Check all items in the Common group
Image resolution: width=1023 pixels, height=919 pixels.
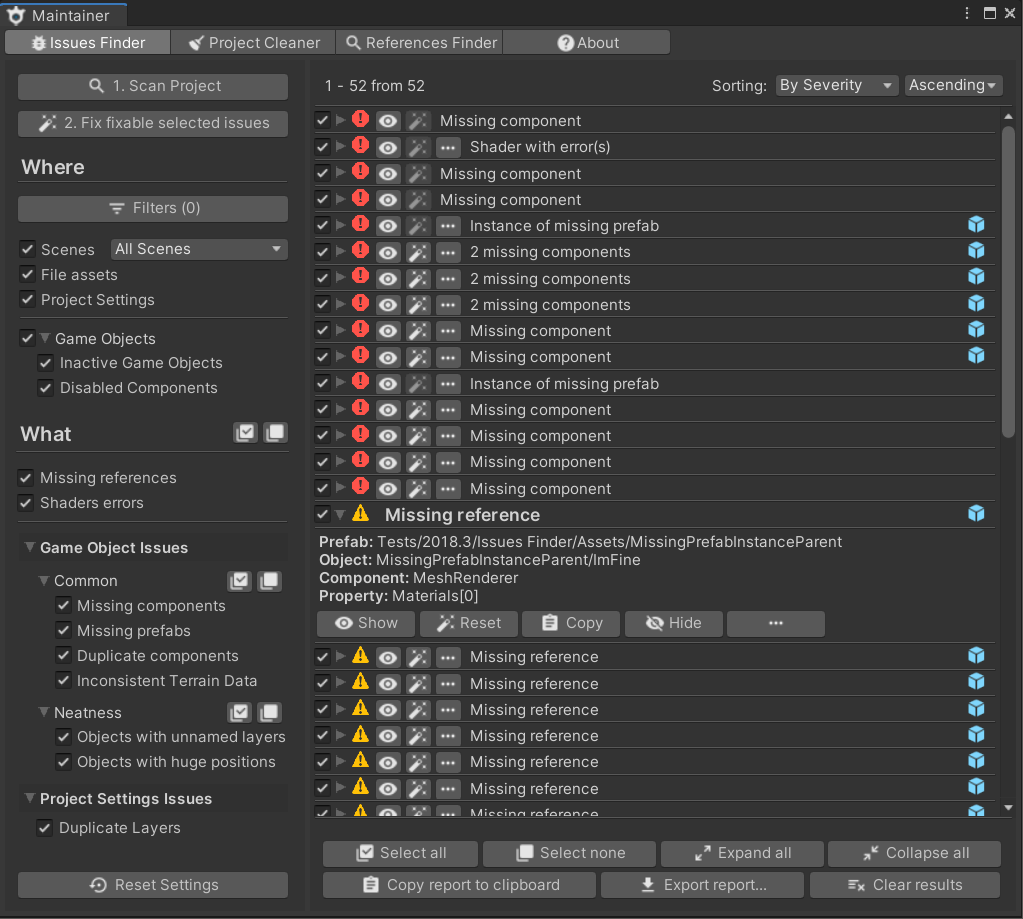point(239,580)
